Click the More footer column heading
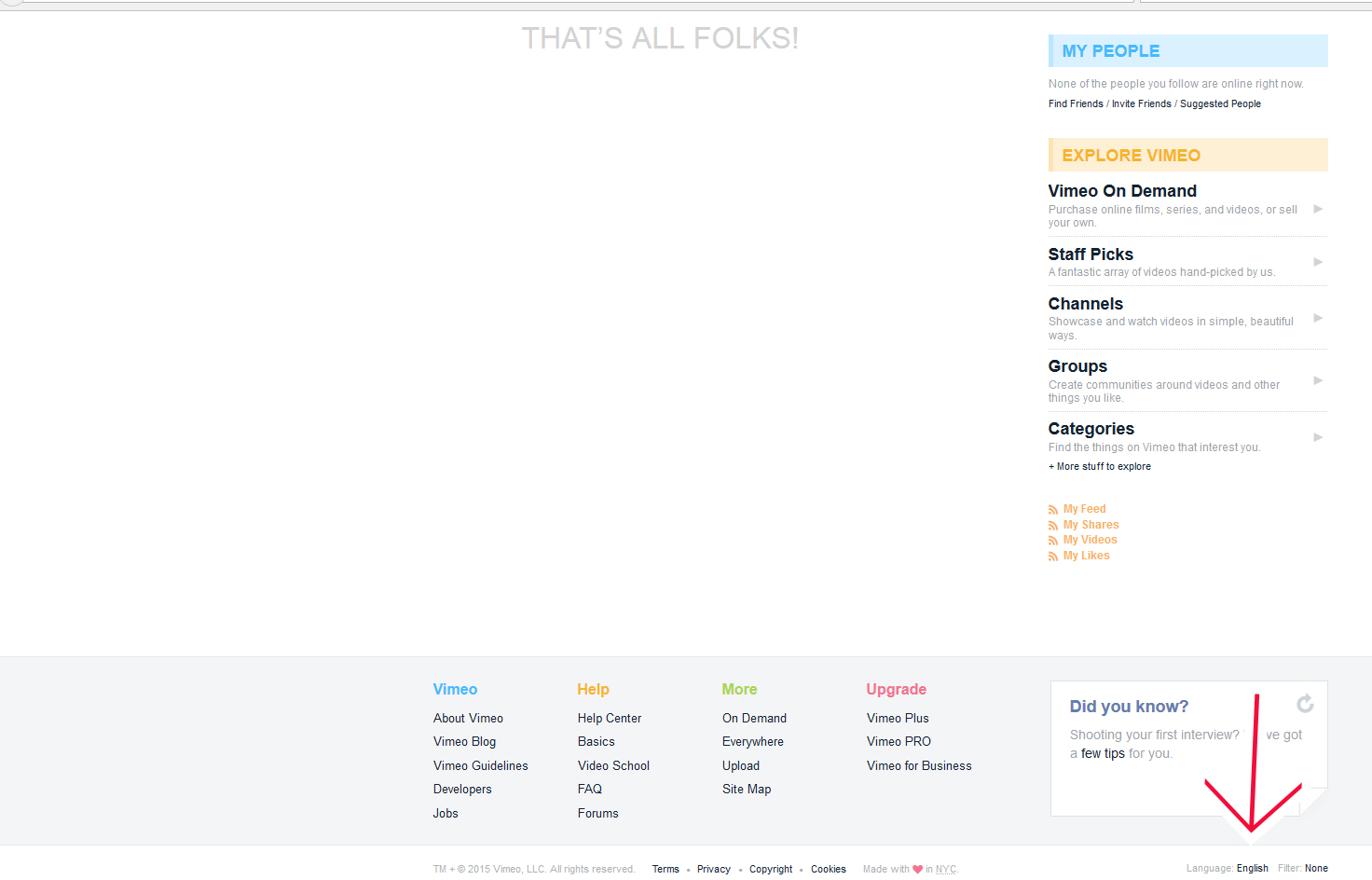This screenshot has height=880, width=1372. [x=739, y=689]
